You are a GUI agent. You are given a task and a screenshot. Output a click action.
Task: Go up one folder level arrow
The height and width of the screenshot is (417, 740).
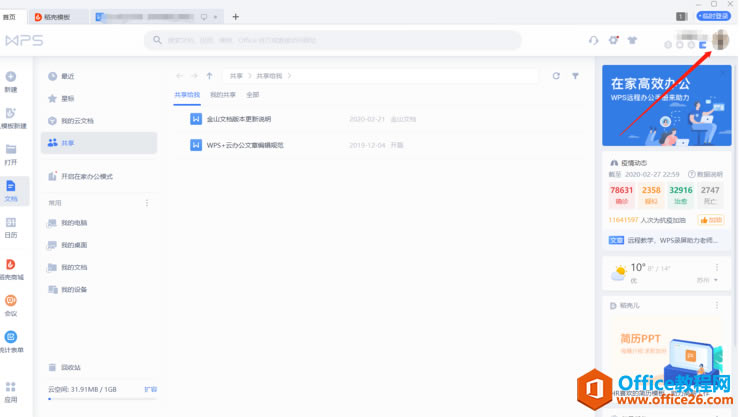[x=210, y=76]
